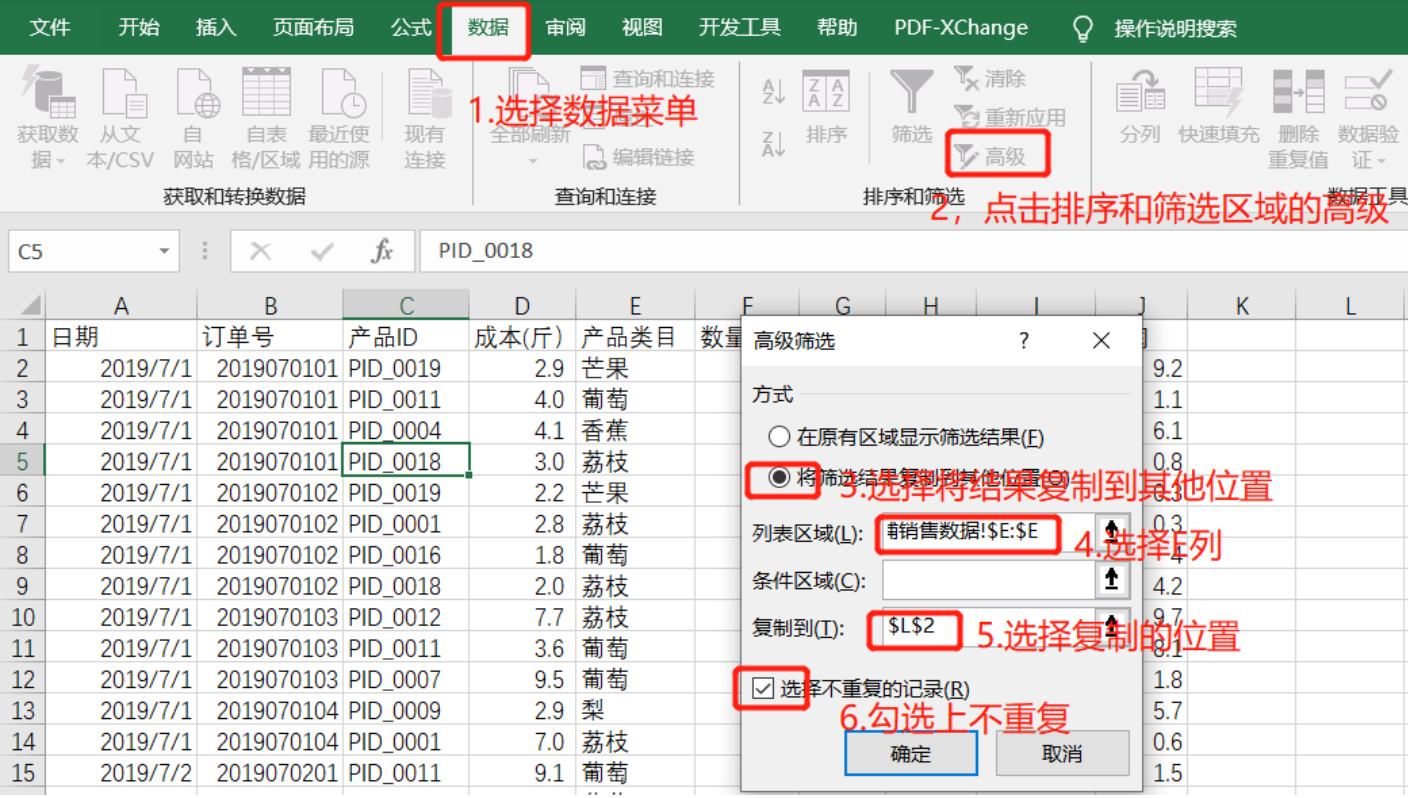
Task: Open the 获取数据 (Get Data) dropdown
Action: click(47, 118)
